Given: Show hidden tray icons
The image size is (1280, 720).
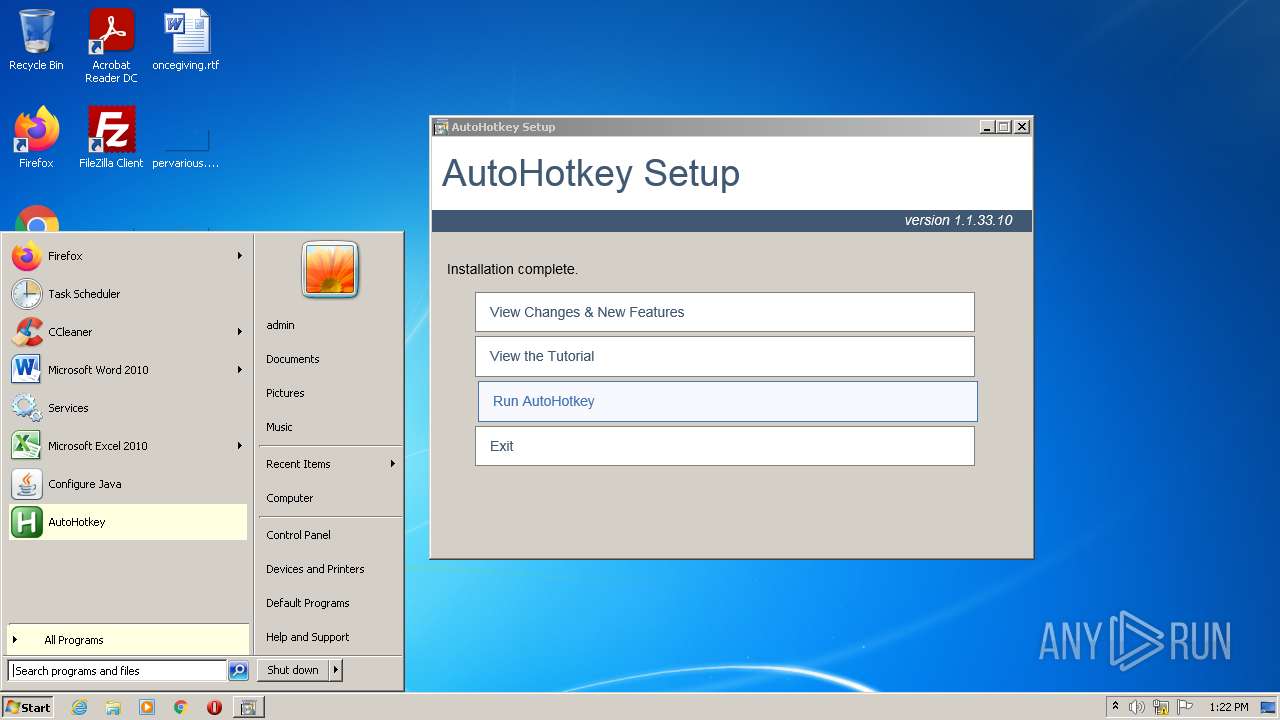Looking at the screenshot, I should 1116,707.
